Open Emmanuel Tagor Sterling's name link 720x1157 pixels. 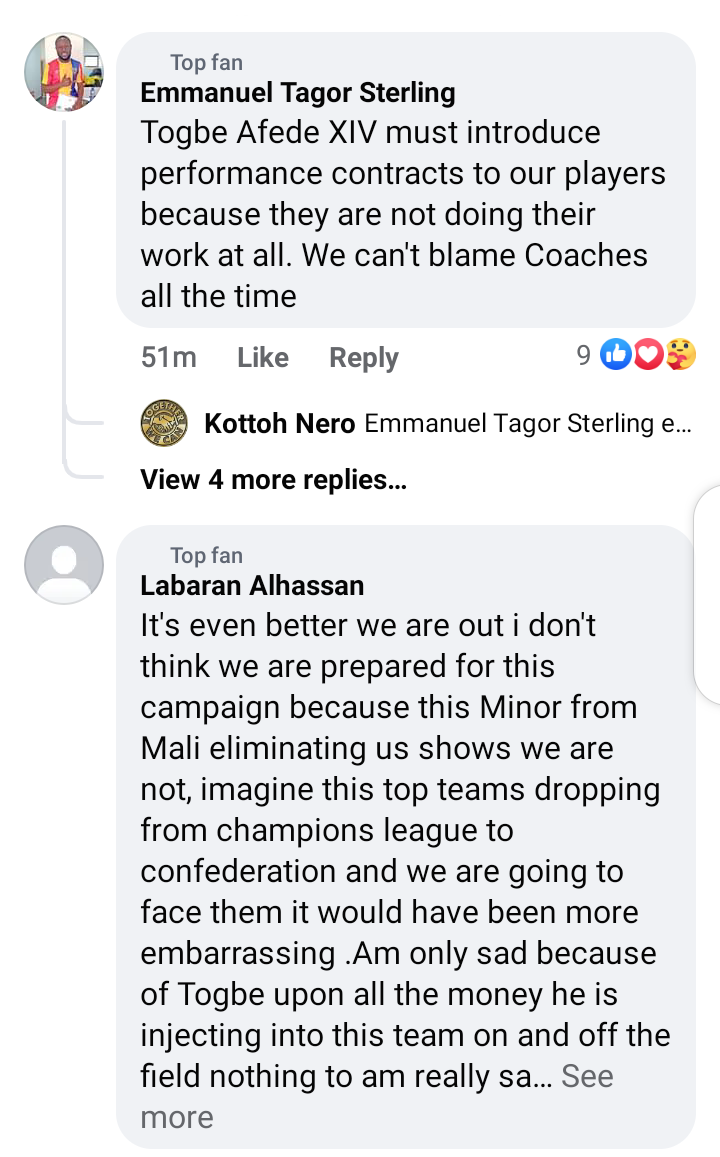[x=297, y=93]
